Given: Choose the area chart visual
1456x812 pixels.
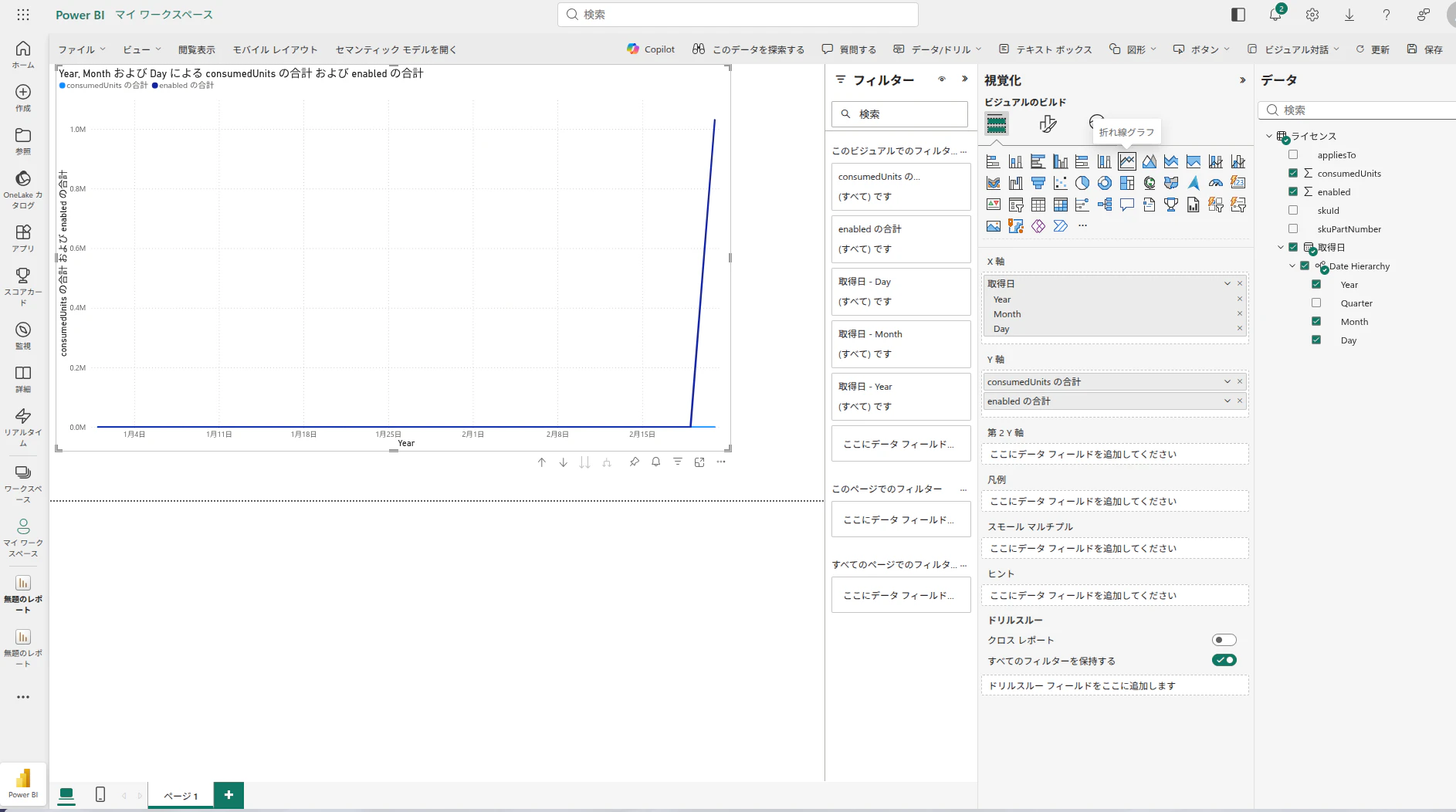Looking at the screenshot, I should click(1150, 161).
